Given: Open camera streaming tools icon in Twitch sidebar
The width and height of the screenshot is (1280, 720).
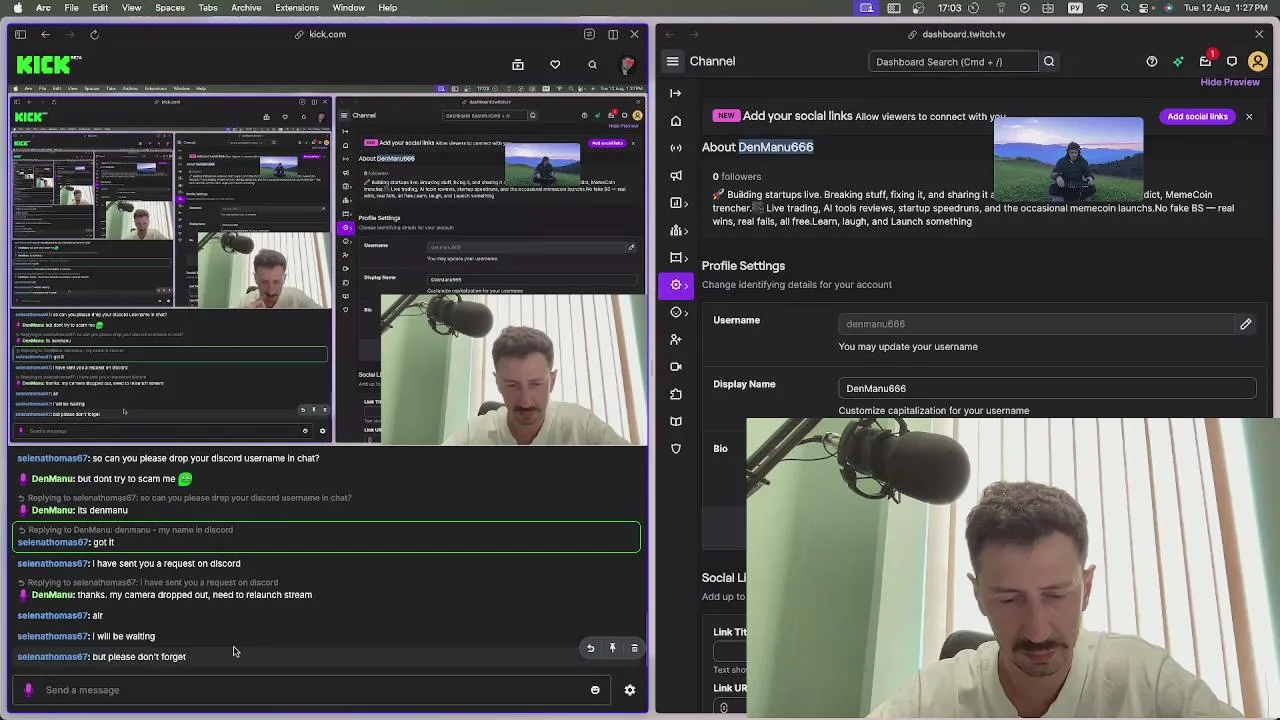Looking at the screenshot, I should [x=676, y=367].
